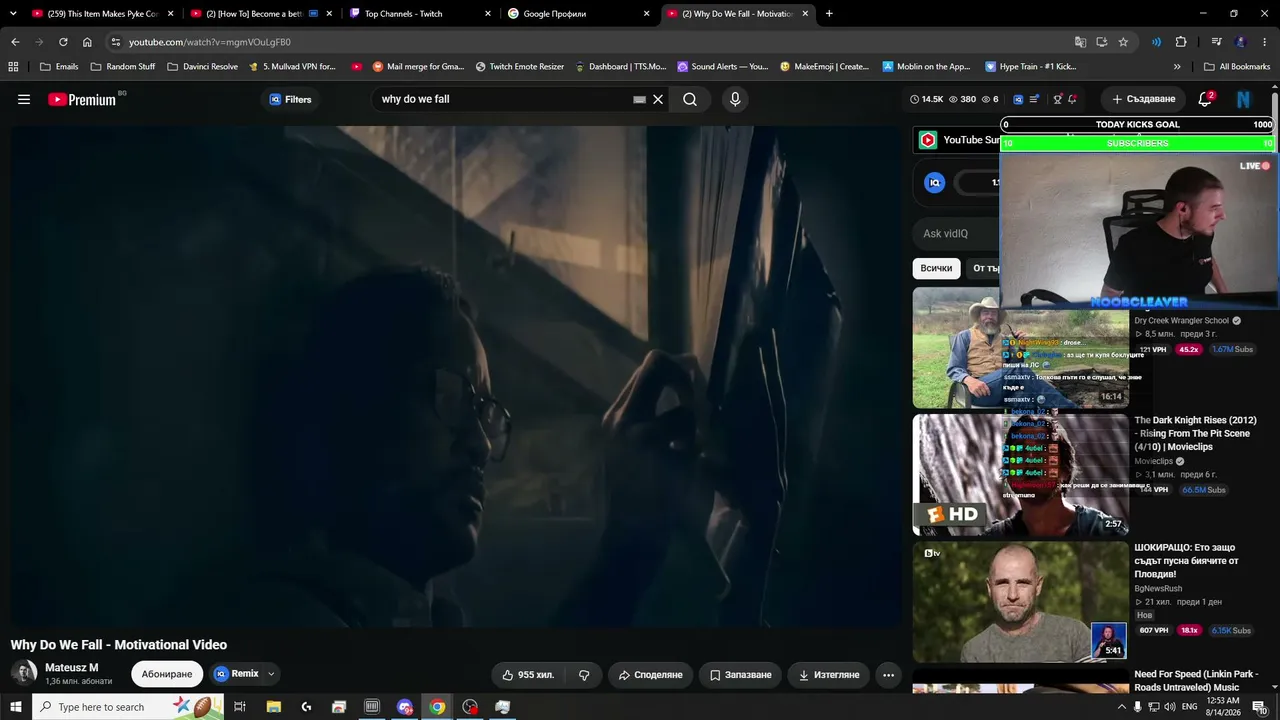This screenshot has height=720, width=1280.
Task: Switch to the Top Channels - Twitch tab
Action: tap(420, 14)
